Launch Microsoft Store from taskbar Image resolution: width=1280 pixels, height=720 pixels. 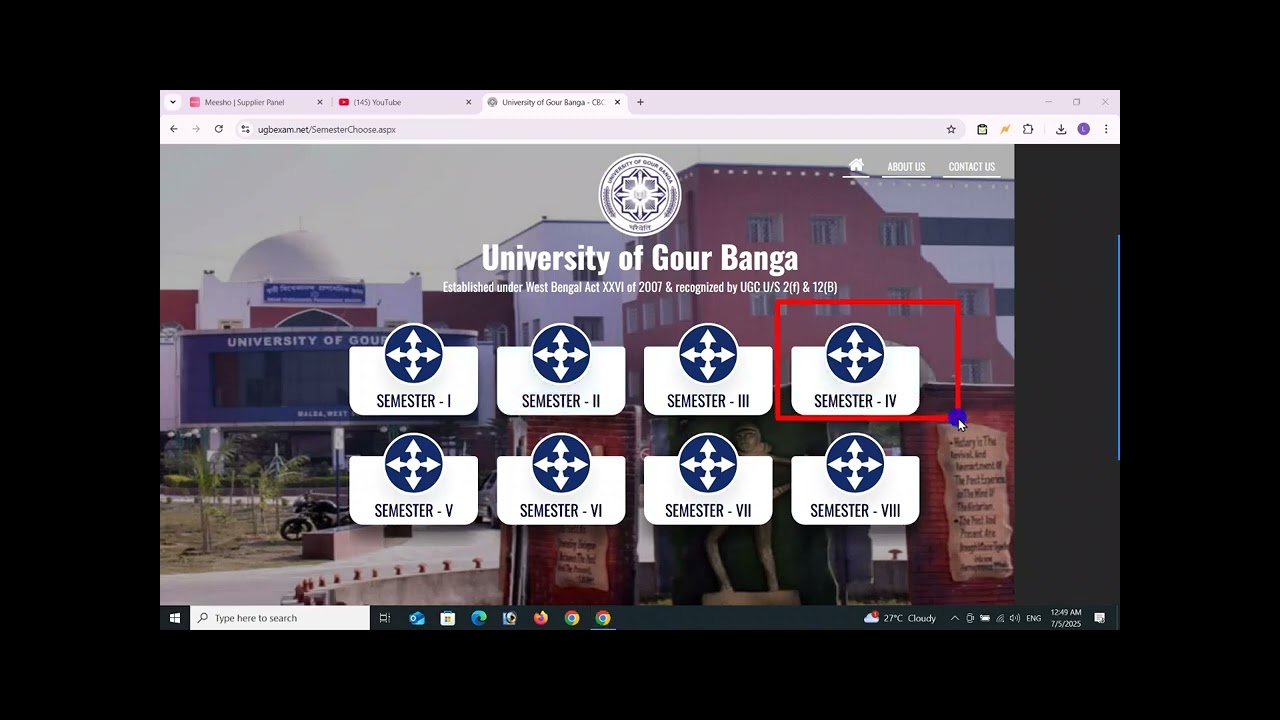pyautogui.click(x=448, y=618)
